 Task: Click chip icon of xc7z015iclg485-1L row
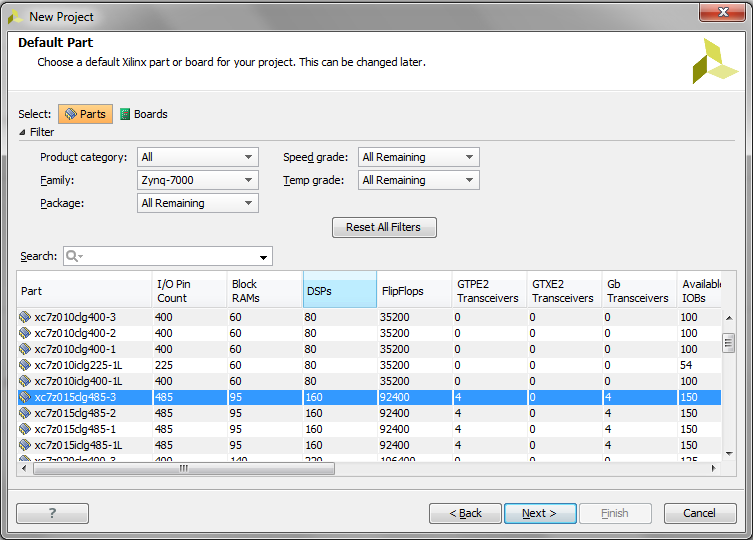[x=25, y=445]
